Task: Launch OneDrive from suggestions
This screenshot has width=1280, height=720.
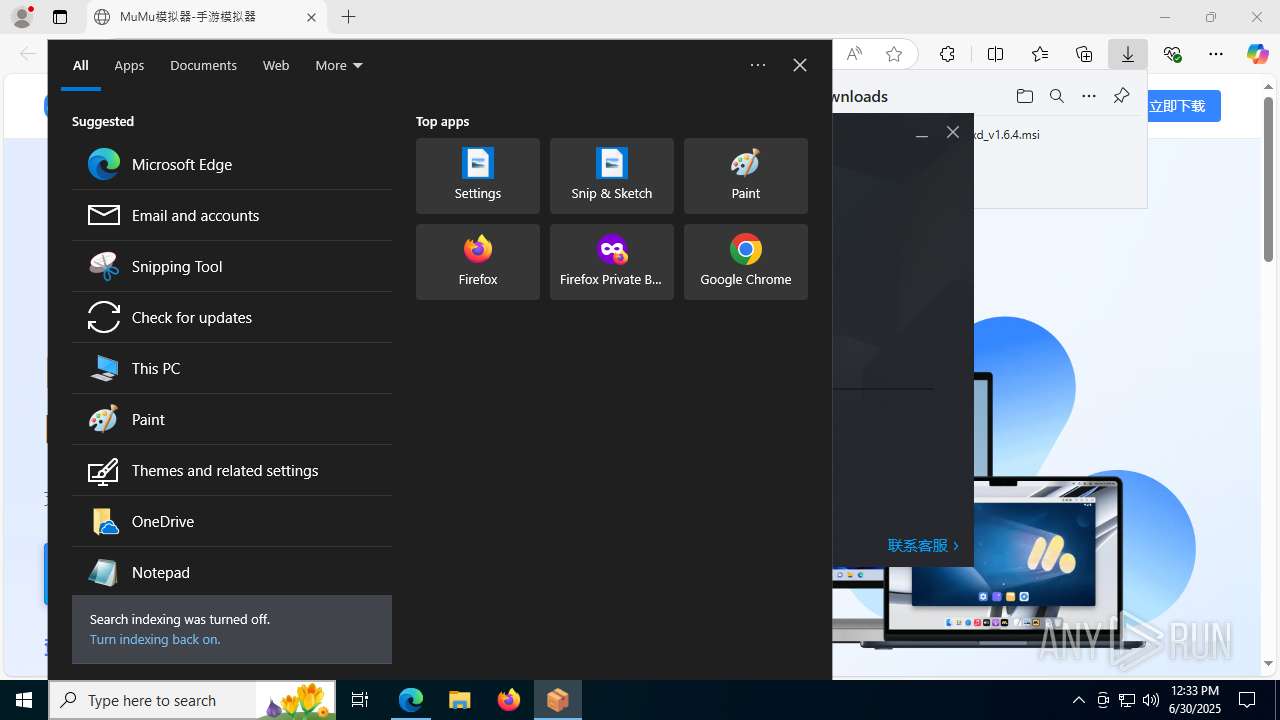Action: 232,521
